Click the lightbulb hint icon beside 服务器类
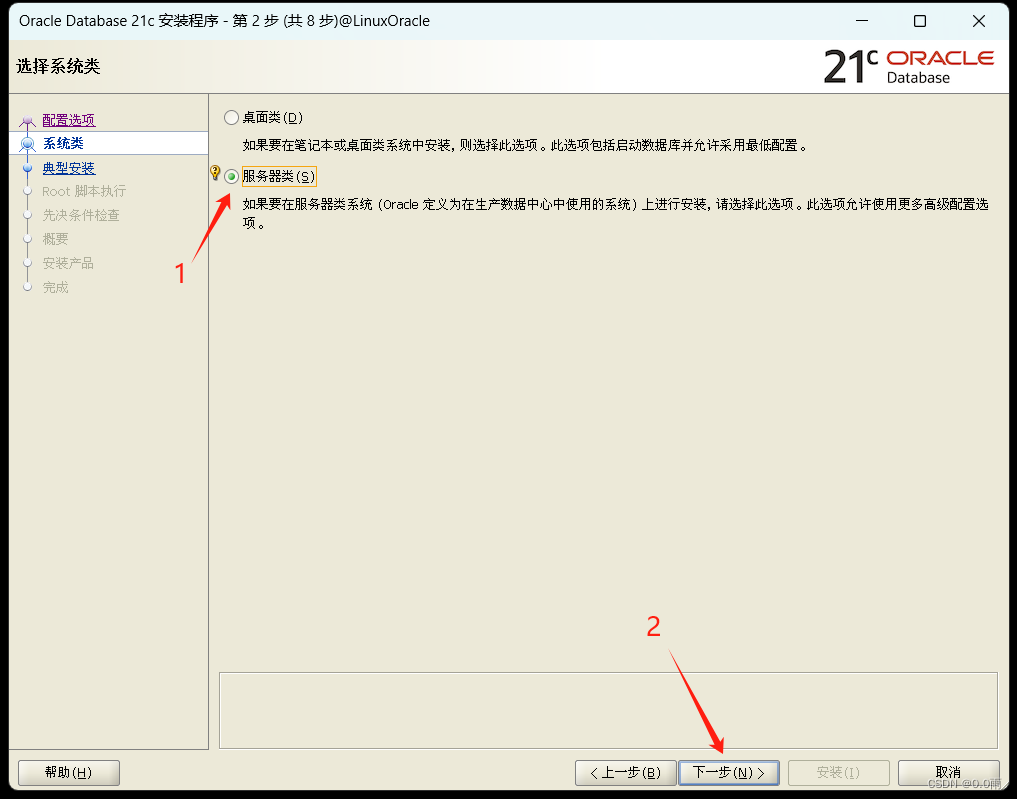Image resolution: width=1017 pixels, height=799 pixels. coord(216,172)
